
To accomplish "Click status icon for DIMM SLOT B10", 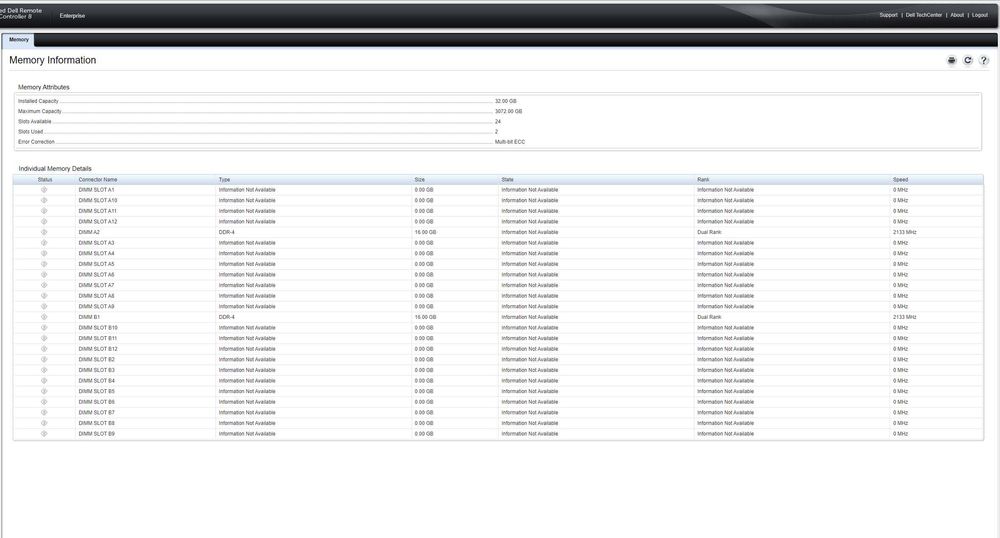I will [44, 328].
